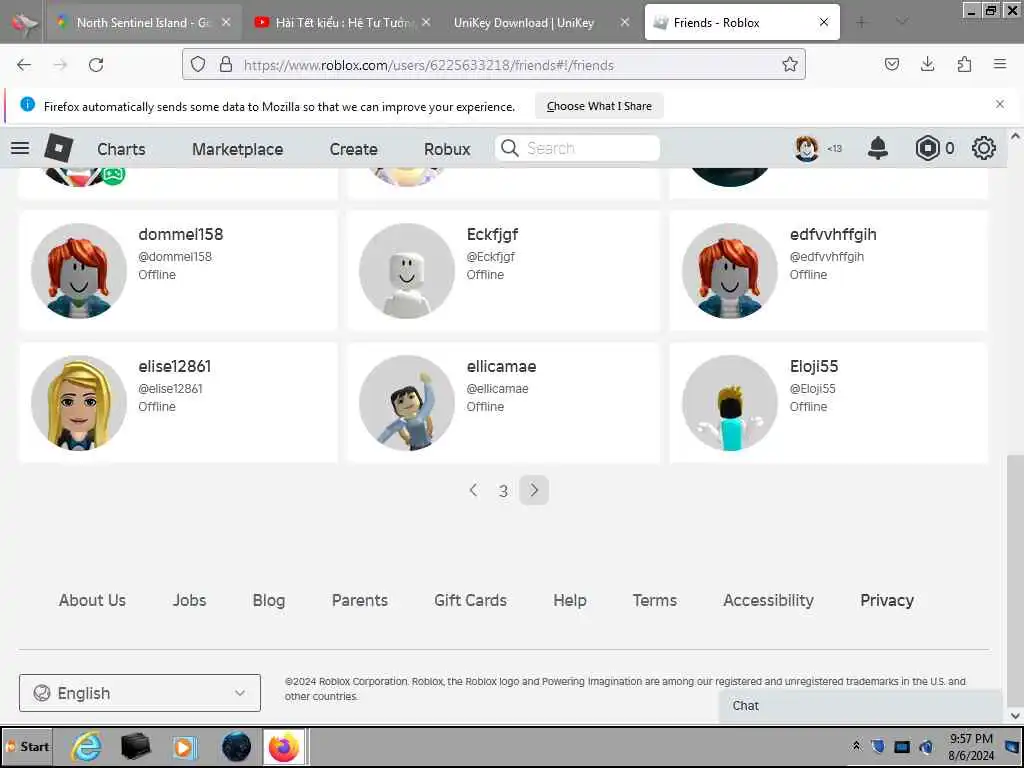Go to previous friends page
This screenshot has width=1024, height=768.
click(473, 490)
